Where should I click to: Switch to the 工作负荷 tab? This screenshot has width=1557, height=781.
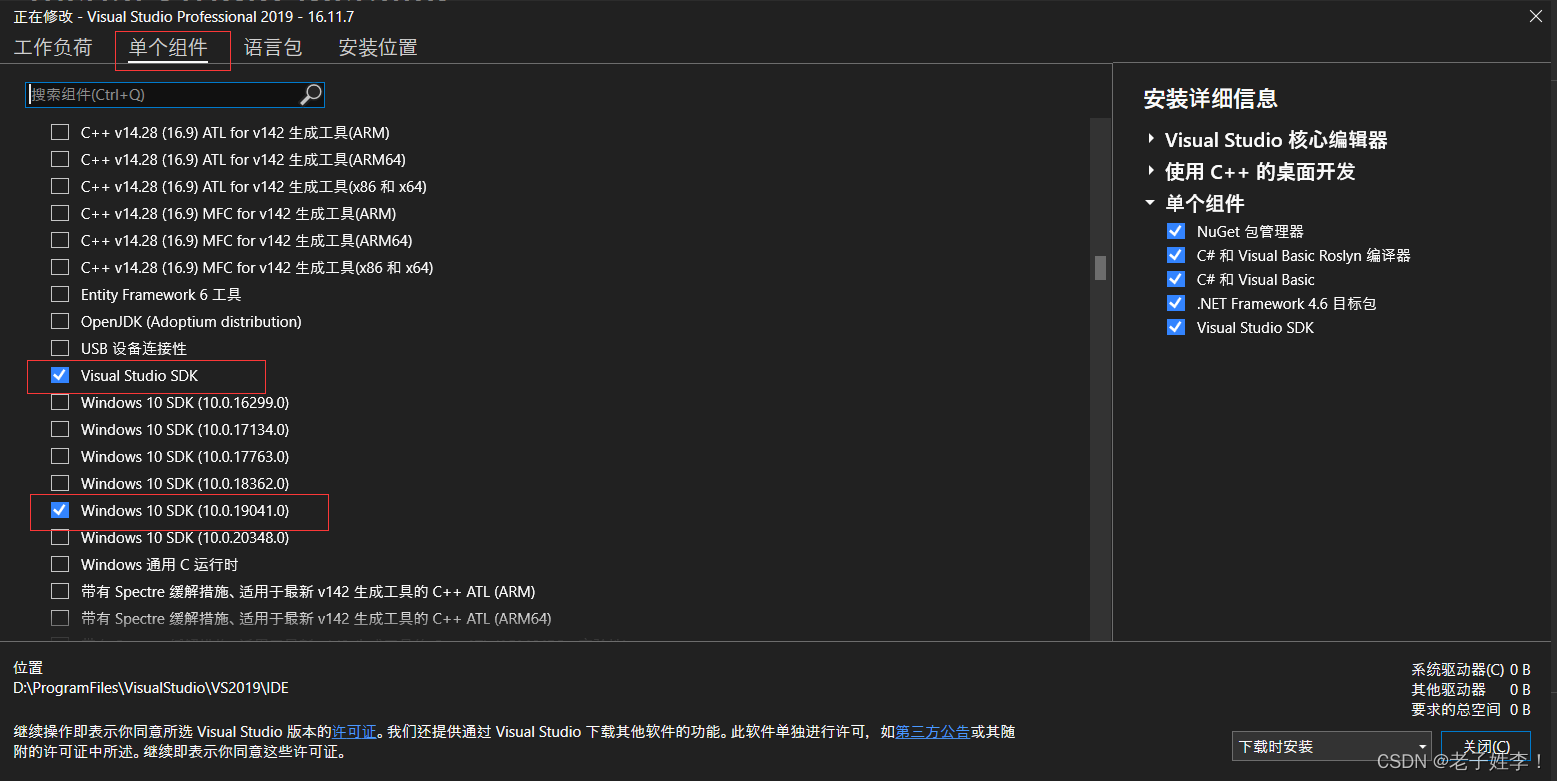click(53, 47)
